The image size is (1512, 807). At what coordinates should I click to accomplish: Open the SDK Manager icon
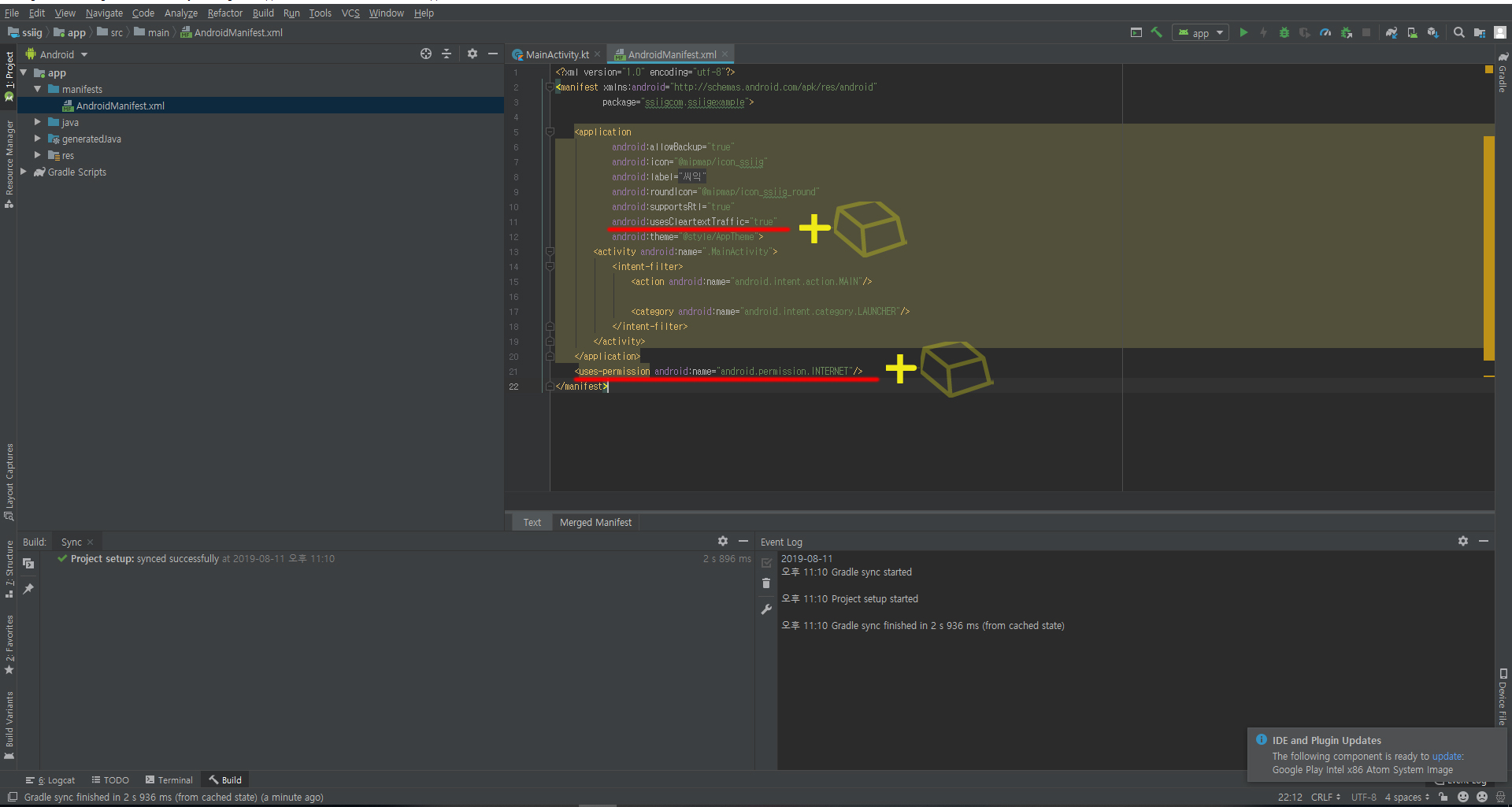click(x=1432, y=32)
